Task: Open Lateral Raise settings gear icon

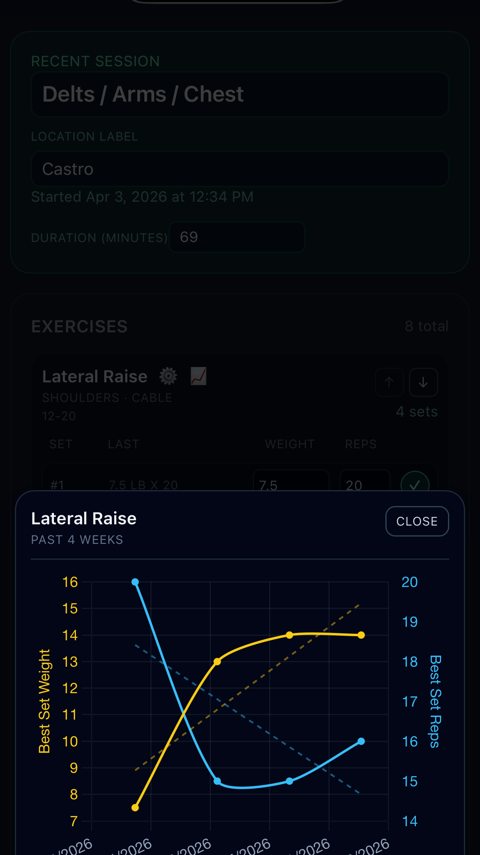Action: click(168, 376)
